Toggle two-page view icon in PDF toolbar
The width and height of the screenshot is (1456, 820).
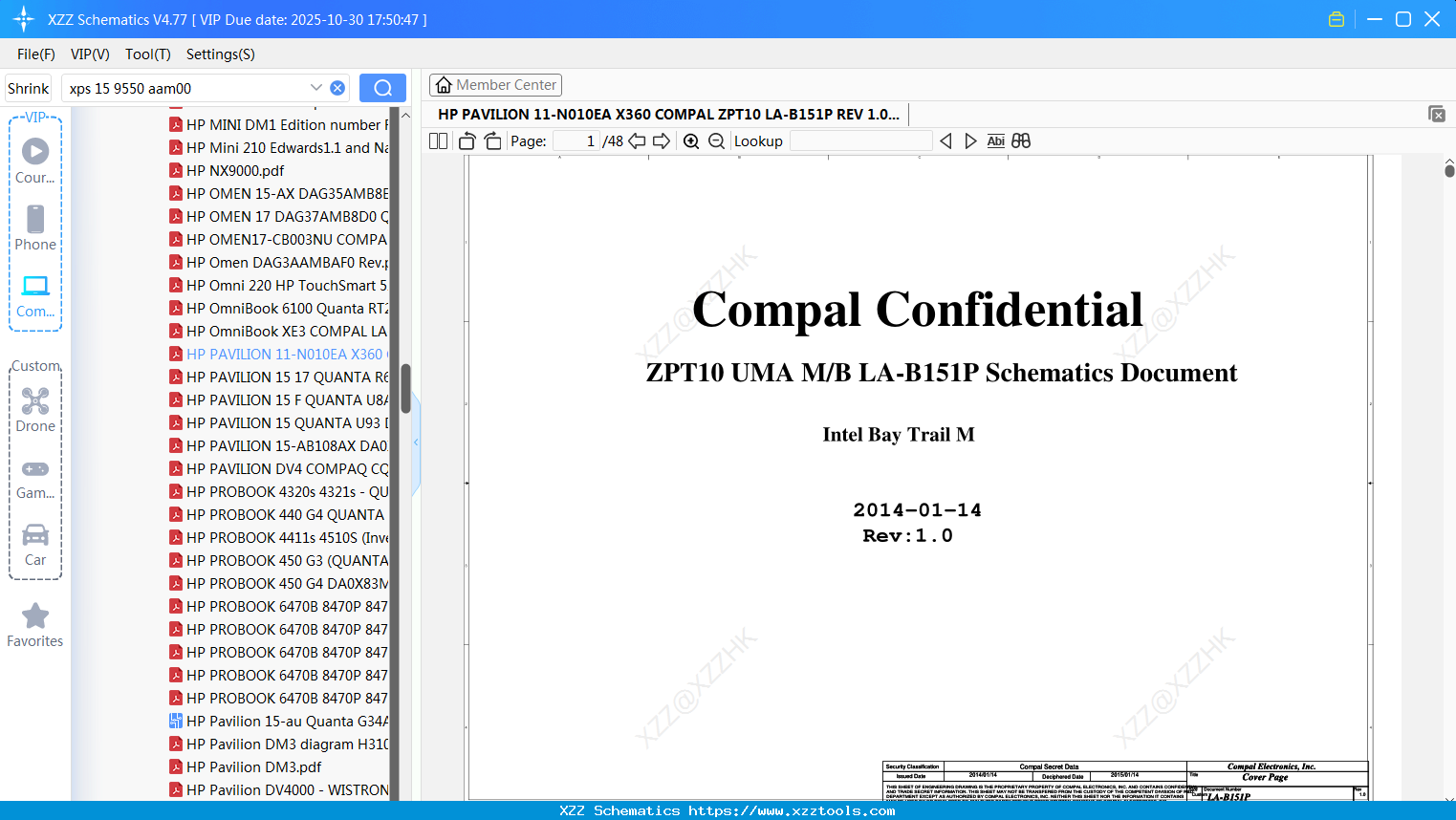coord(439,141)
